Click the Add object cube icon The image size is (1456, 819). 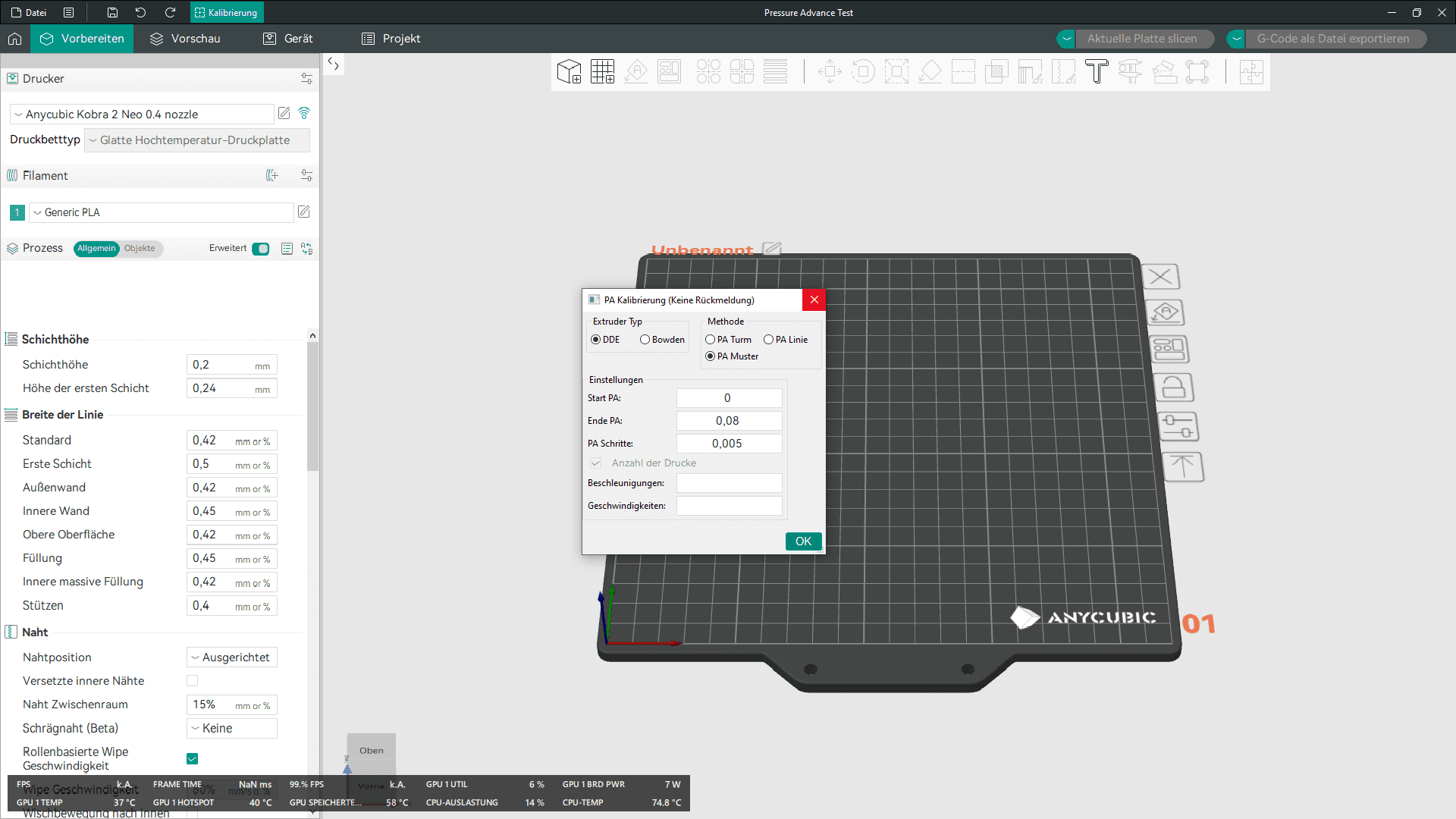click(x=569, y=71)
